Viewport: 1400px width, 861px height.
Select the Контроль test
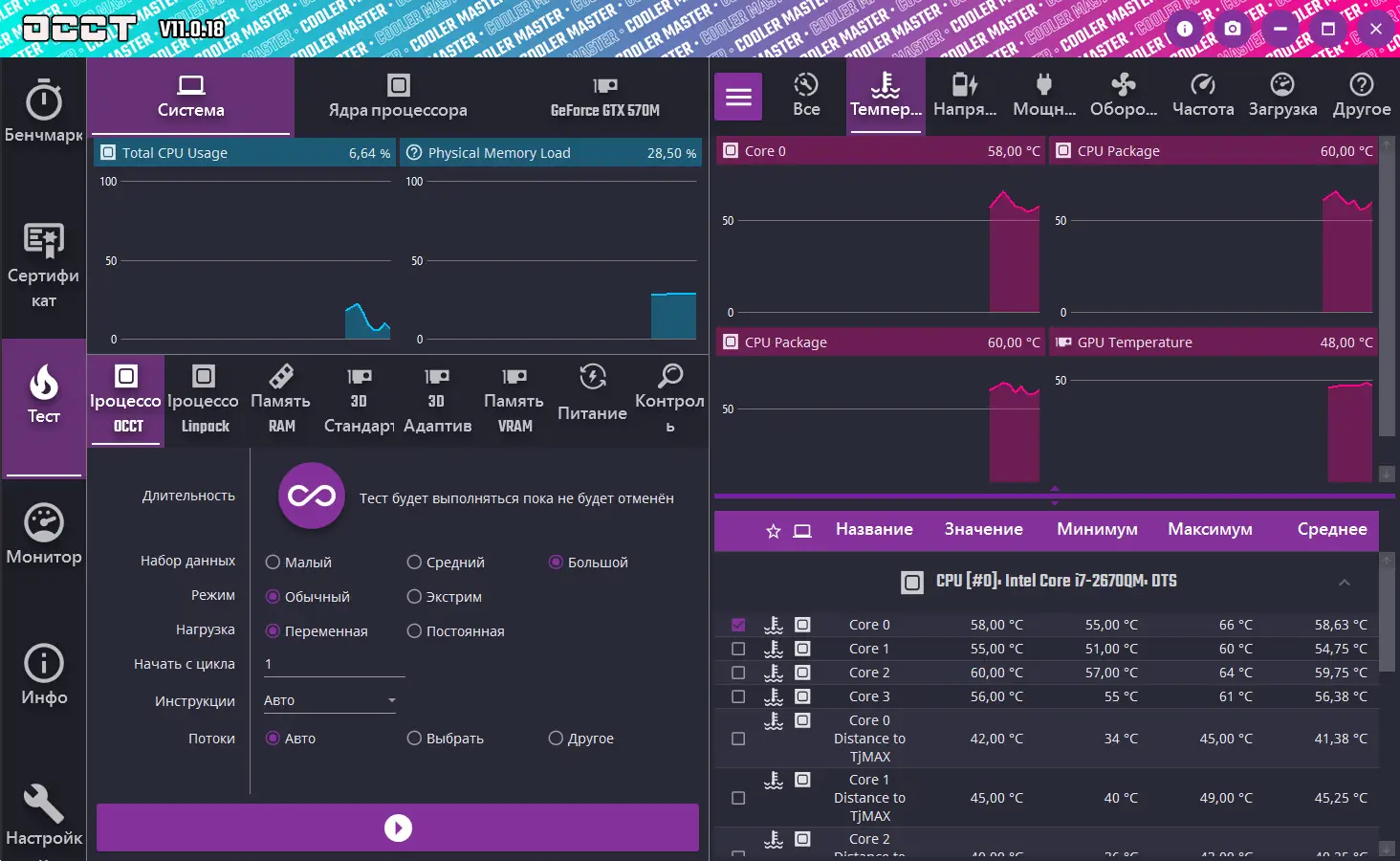pyautogui.click(x=669, y=400)
